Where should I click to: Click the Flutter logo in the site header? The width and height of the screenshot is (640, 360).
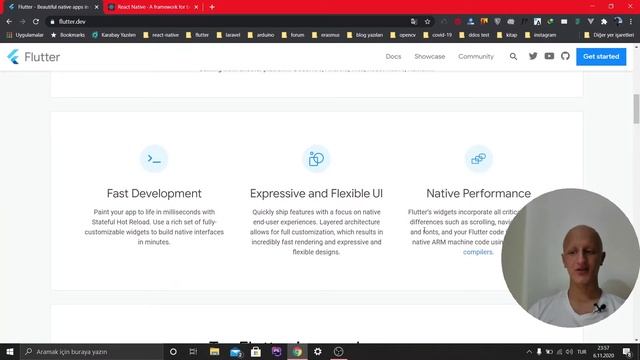(33, 57)
